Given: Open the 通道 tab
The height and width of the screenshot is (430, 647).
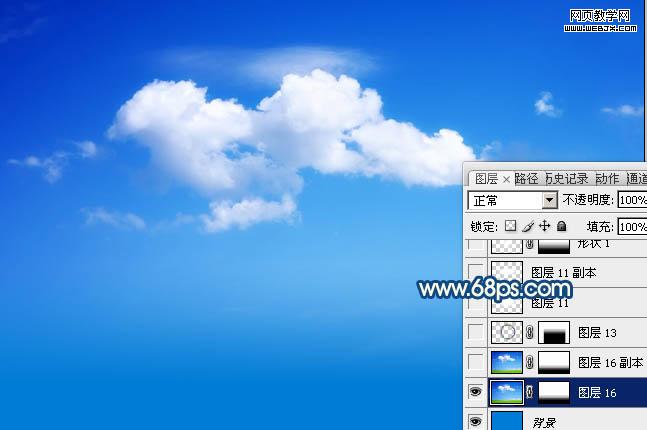Looking at the screenshot, I should 637,179.
